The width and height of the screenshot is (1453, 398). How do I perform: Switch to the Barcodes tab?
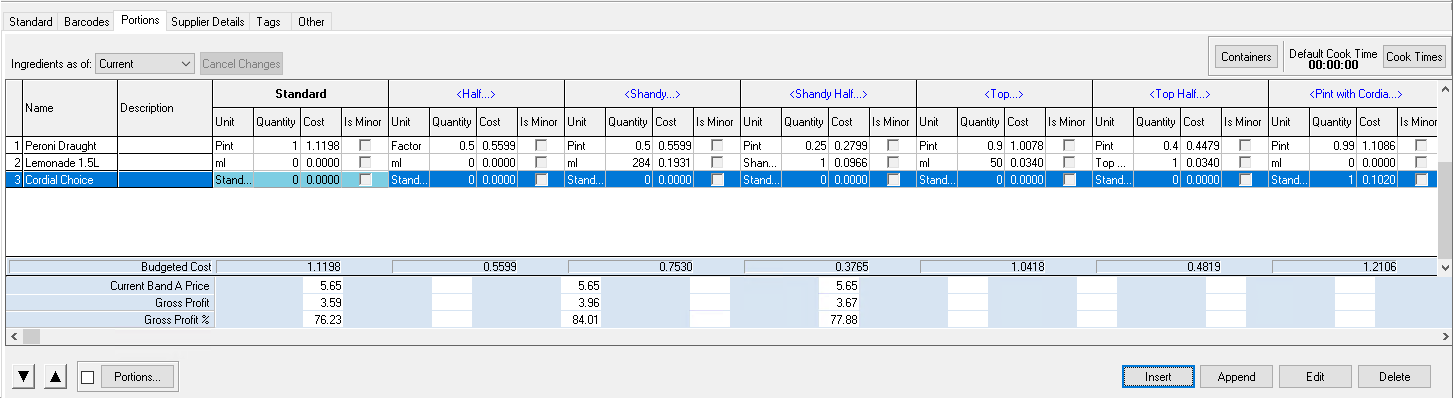(x=85, y=21)
